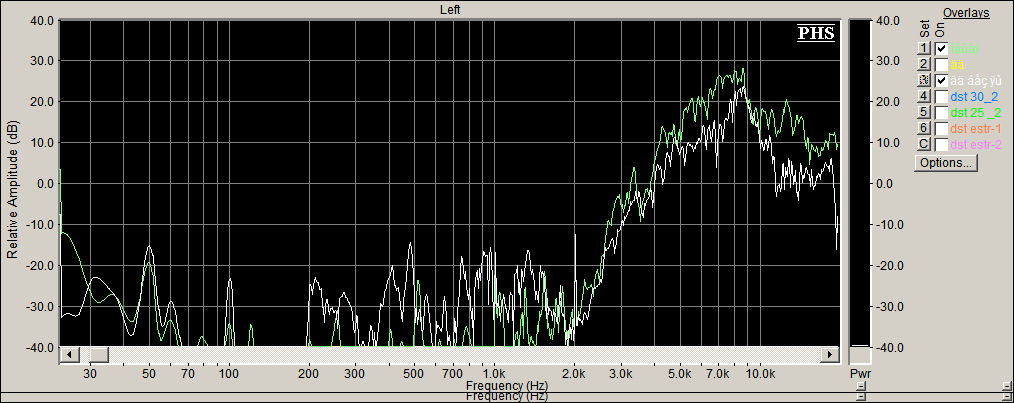Click the Pwr level meter bar

click(860, 184)
